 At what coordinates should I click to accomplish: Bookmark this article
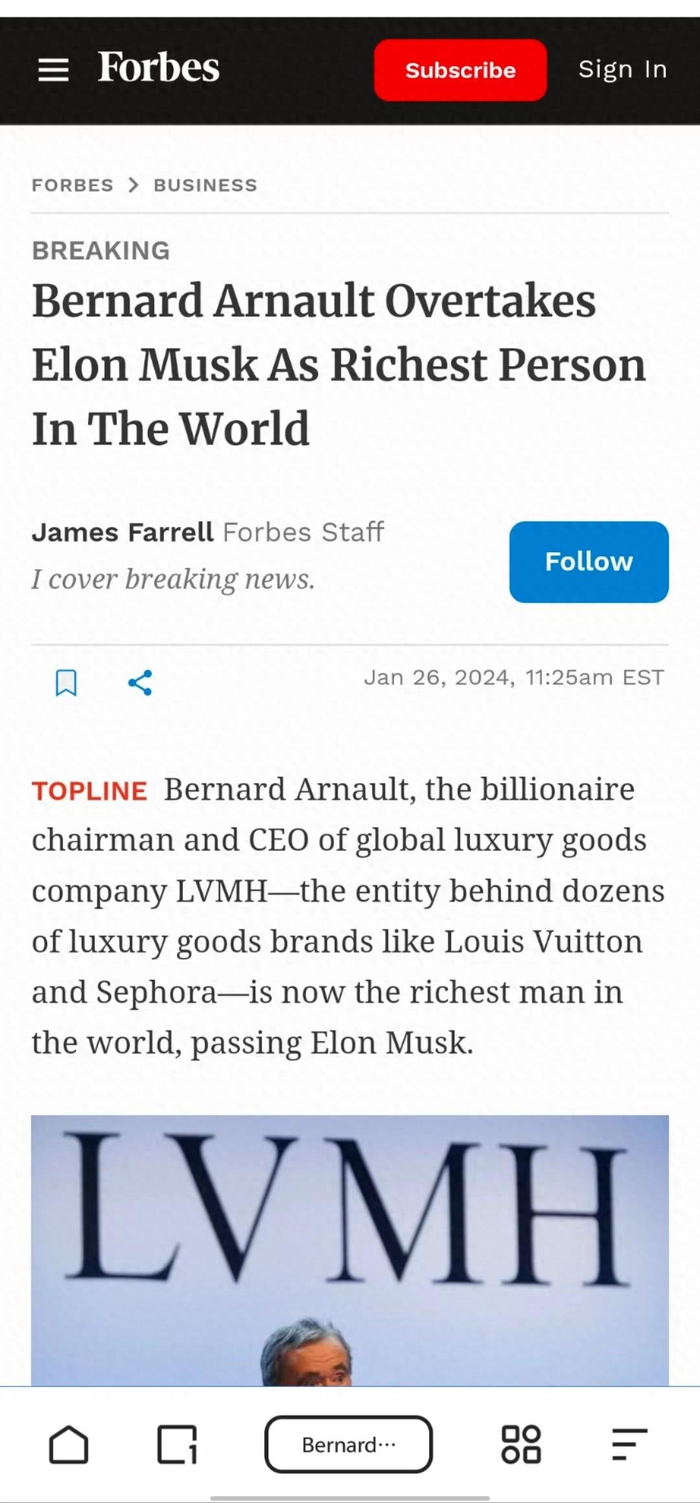coord(66,683)
